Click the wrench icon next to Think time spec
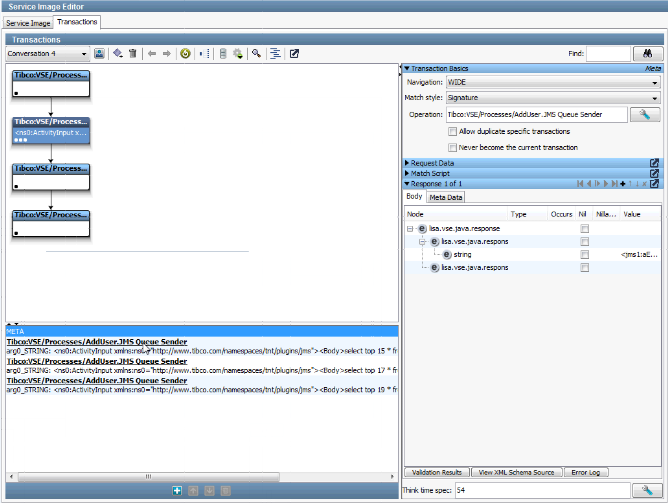668x503 pixels. pyautogui.click(x=645, y=490)
